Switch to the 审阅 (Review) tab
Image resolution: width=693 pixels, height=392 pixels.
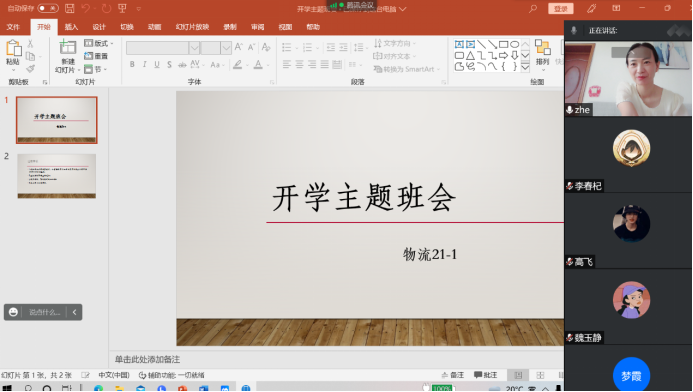pos(258,27)
